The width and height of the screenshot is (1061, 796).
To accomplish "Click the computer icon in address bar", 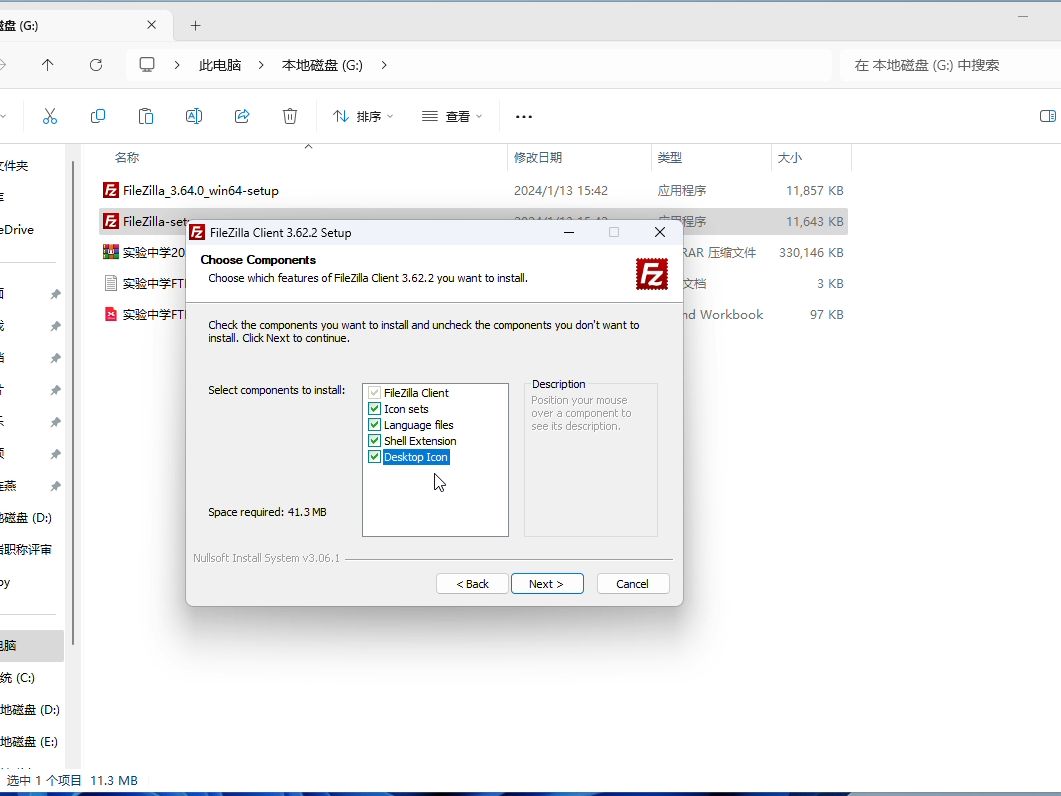I will 147,65.
